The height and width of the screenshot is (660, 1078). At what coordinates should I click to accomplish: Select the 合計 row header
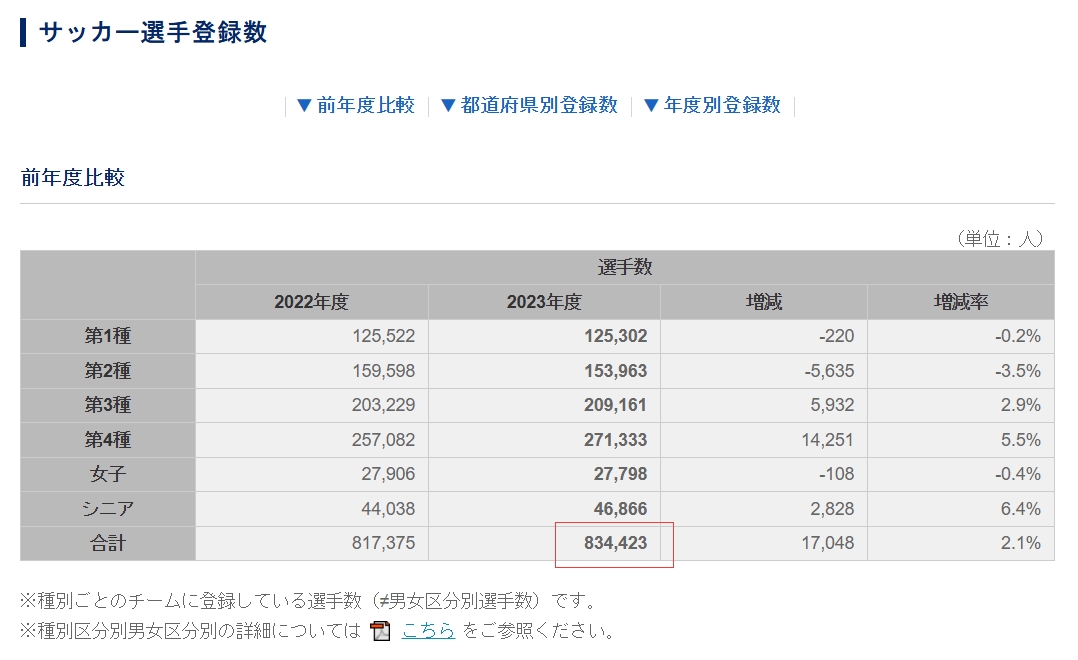coord(107,544)
